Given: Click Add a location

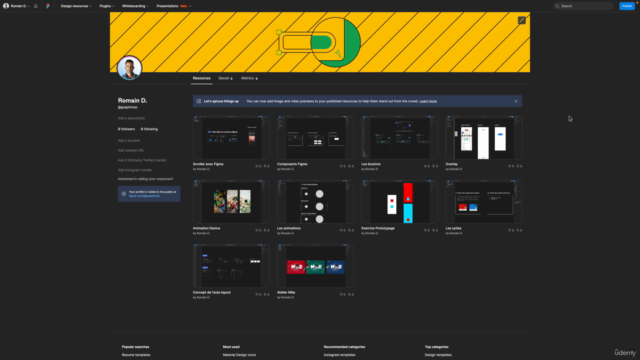Looking at the screenshot, I should [x=129, y=140].
